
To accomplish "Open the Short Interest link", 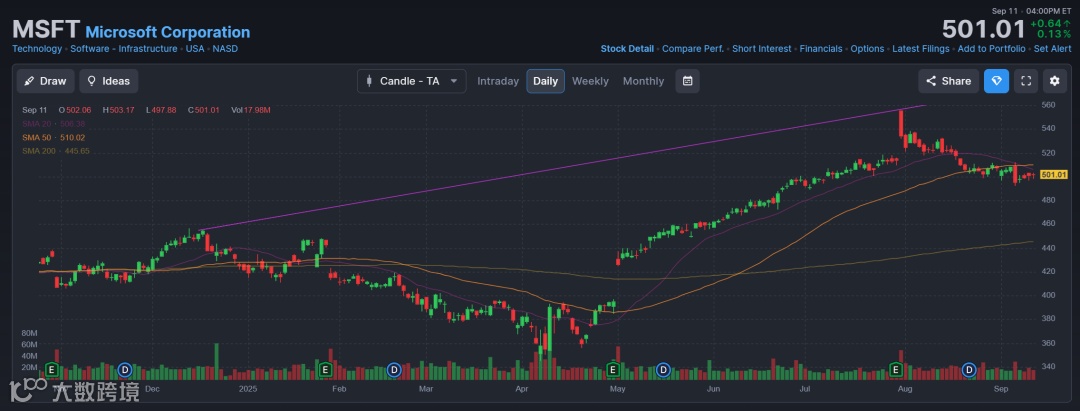I will (761, 48).
